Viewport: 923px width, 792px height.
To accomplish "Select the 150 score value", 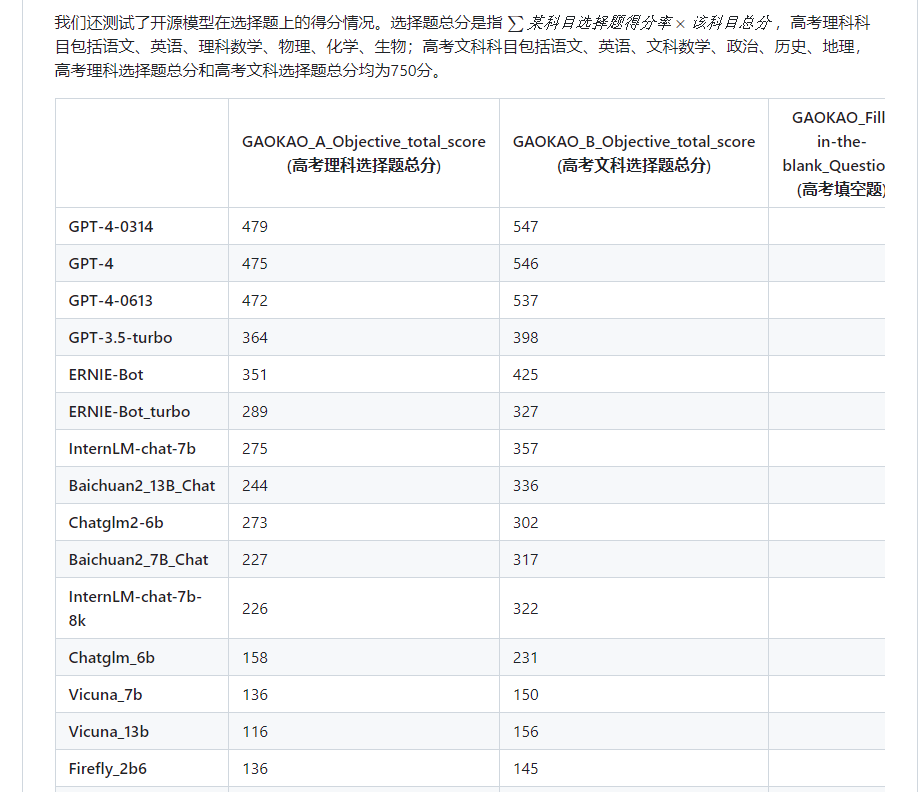I will point(526,695).
